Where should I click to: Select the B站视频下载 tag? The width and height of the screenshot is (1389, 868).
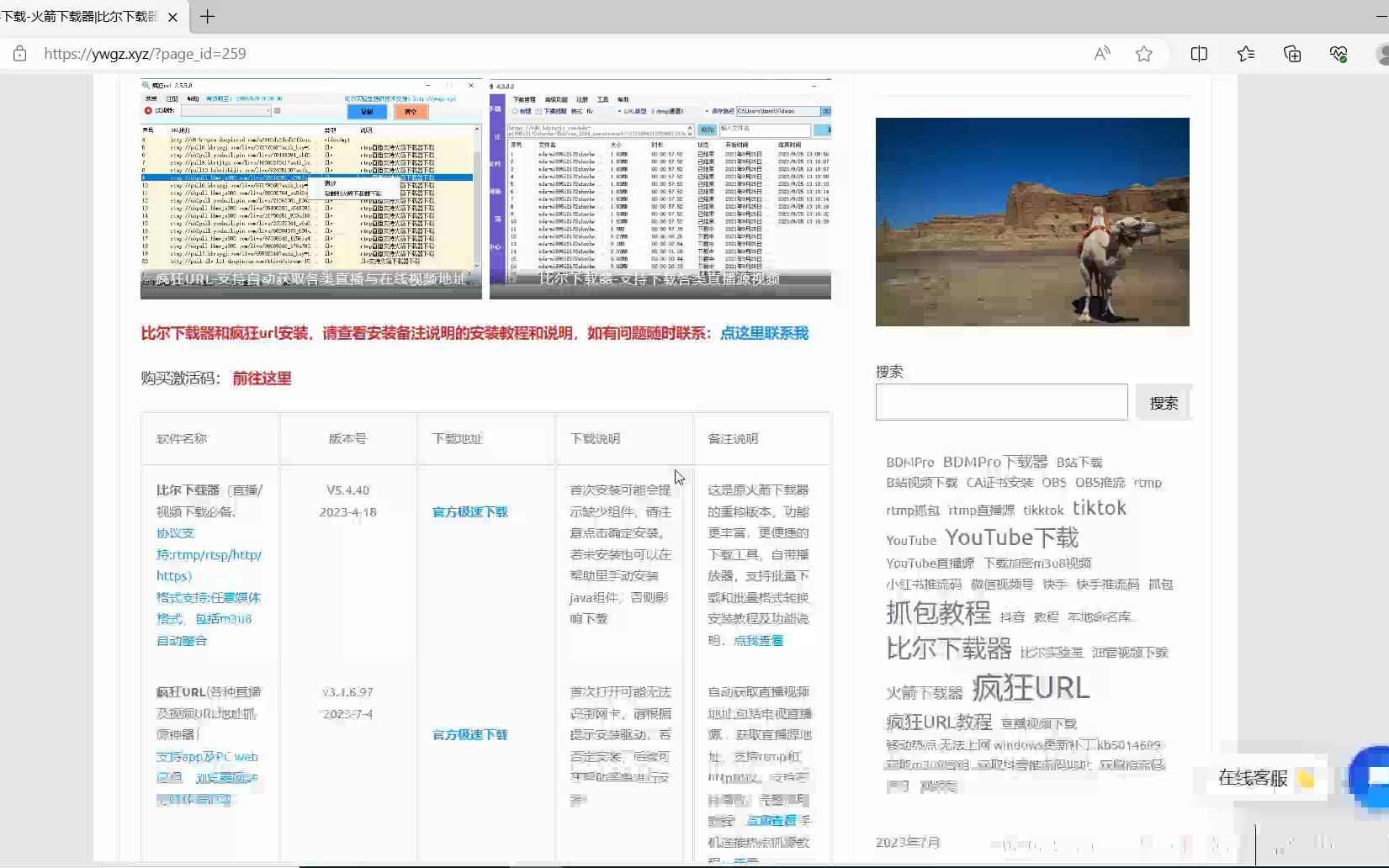point(921,483)
